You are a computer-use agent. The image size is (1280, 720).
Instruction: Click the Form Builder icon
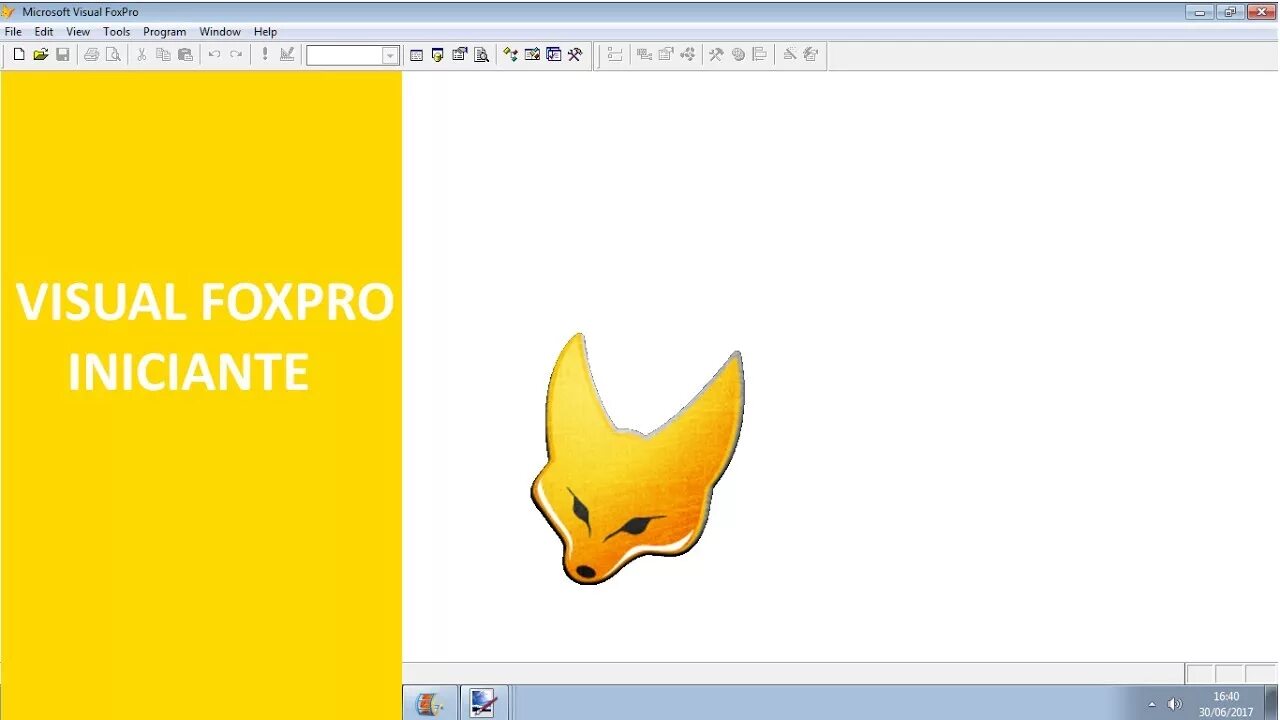click(790, 55)
